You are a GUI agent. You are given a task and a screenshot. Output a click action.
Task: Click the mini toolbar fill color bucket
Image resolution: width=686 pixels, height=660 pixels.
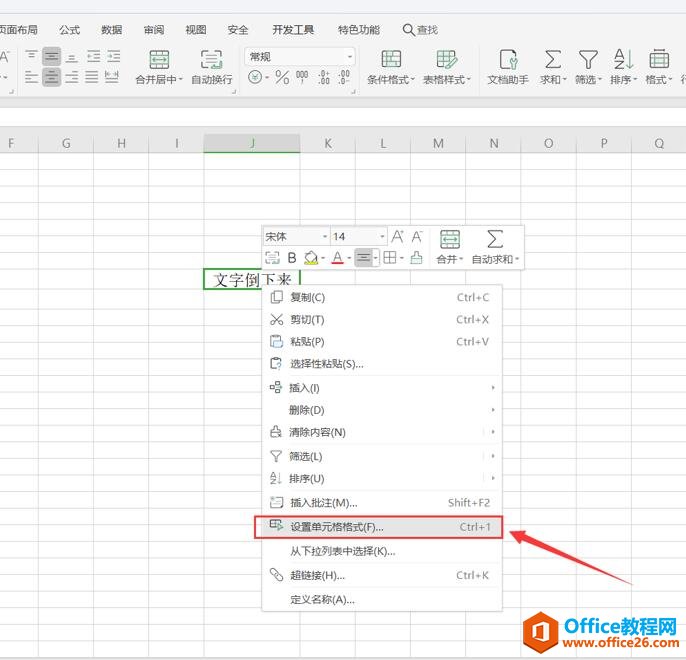coord(311,258)
